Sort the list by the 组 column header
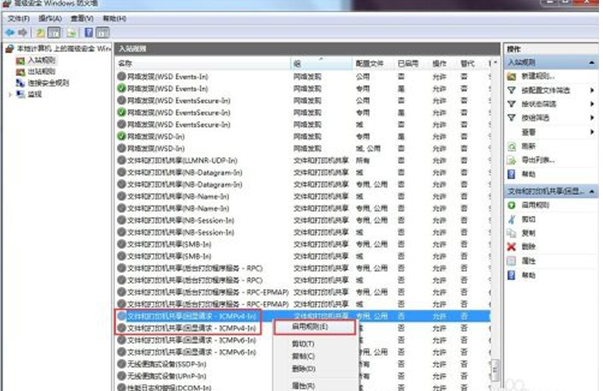The height and width of the screenshot is (391, 603). (x=321, y=63)
